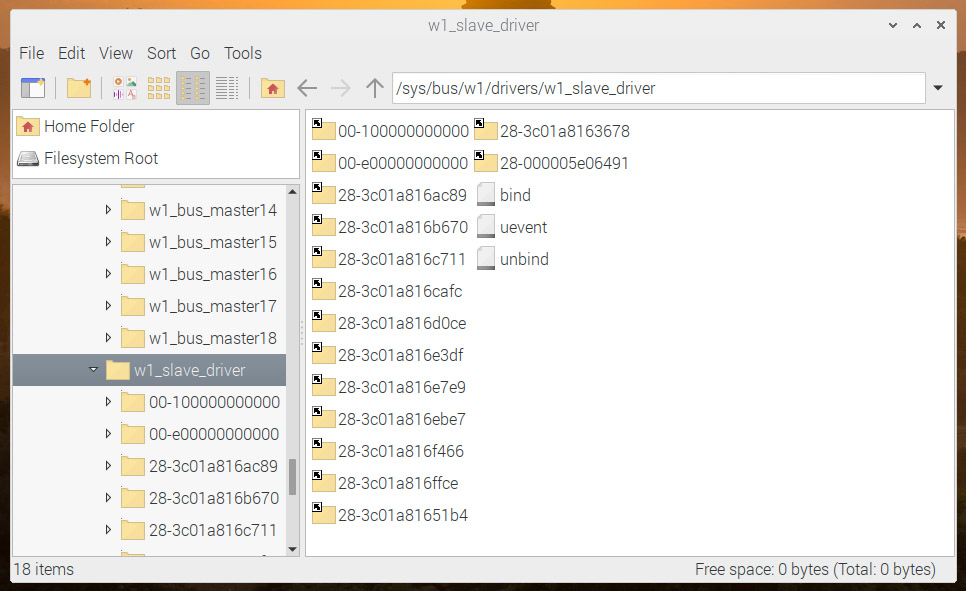Open the Sort menu

tap(161, 53)
